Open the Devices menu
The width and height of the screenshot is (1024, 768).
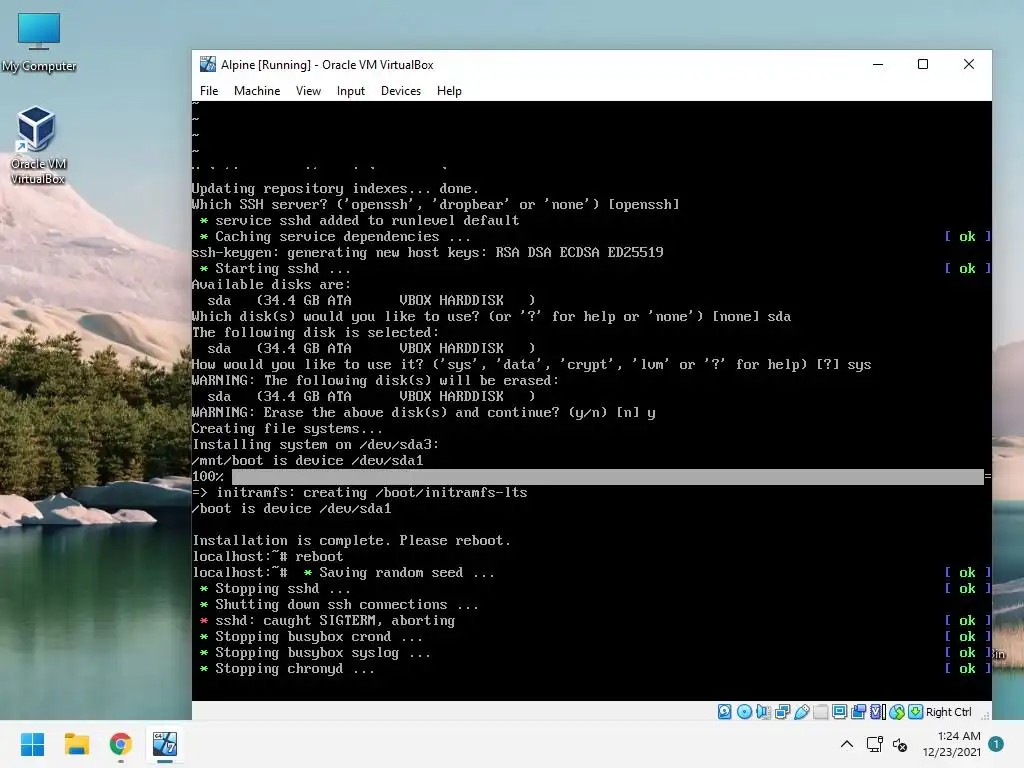tap(400, 91)
